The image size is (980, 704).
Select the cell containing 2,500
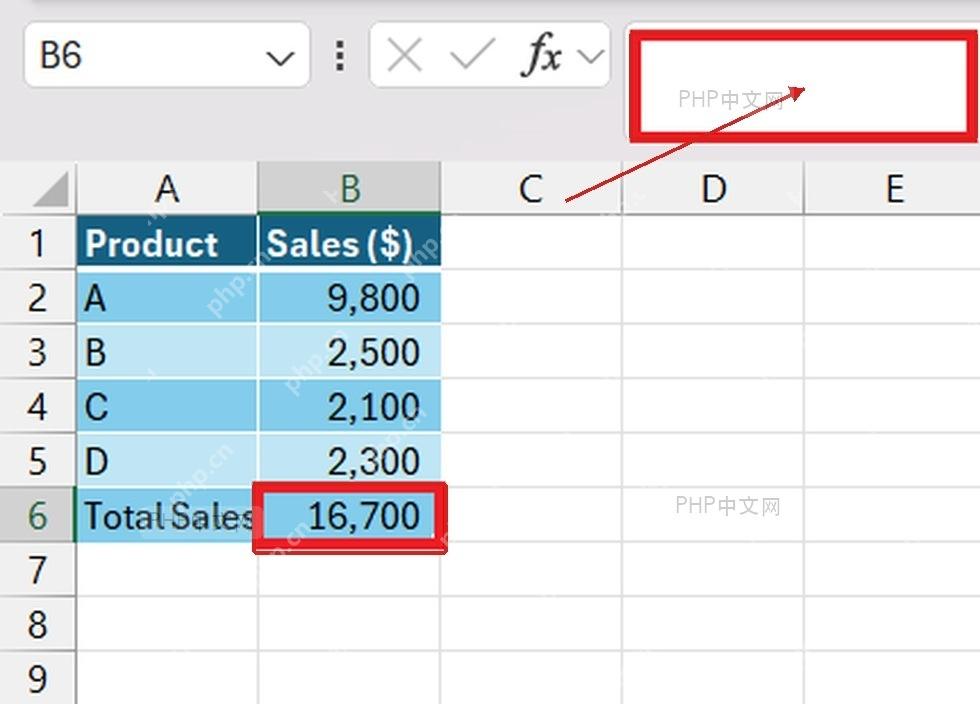click(349, 351)
